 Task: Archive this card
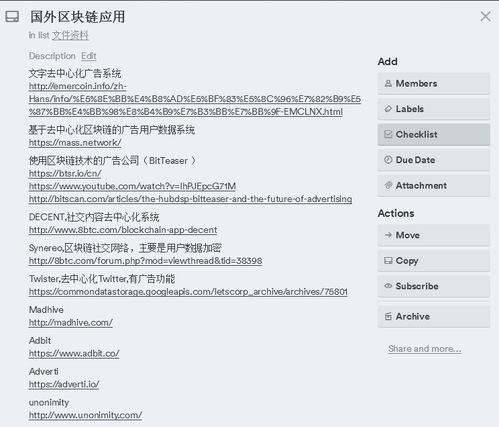click(x=434, y=316)
